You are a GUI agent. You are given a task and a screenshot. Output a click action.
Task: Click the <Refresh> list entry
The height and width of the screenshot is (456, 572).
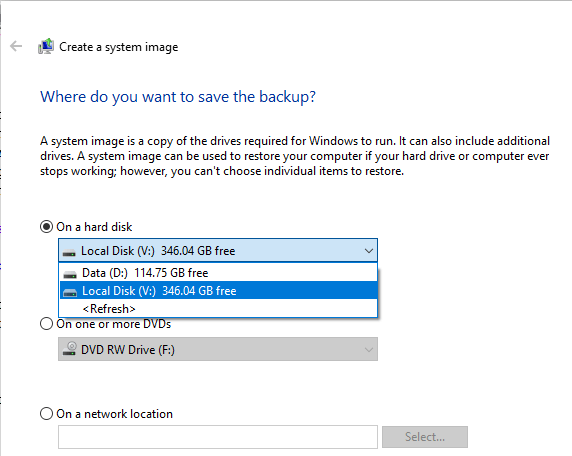tap(218, 309)
